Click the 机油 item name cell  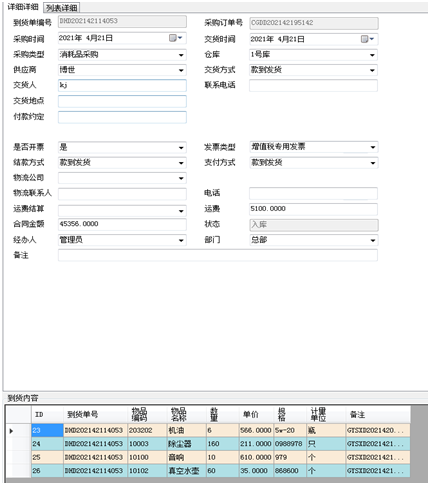[x=186, y=431]
